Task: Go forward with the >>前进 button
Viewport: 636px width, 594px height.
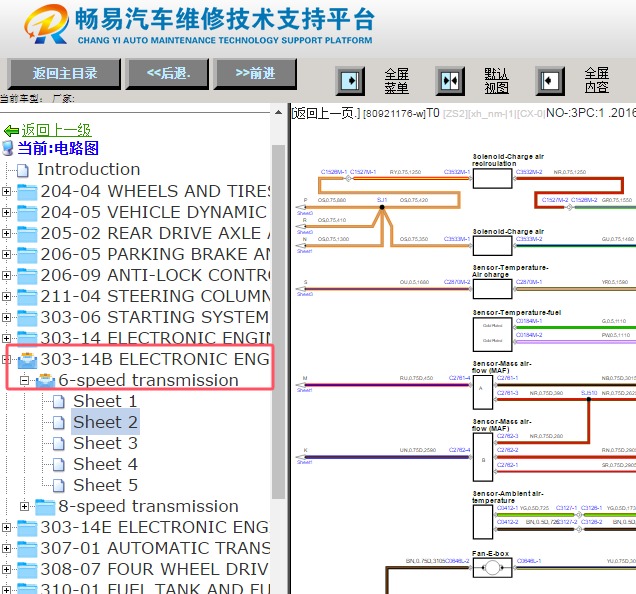Action: 255,73
